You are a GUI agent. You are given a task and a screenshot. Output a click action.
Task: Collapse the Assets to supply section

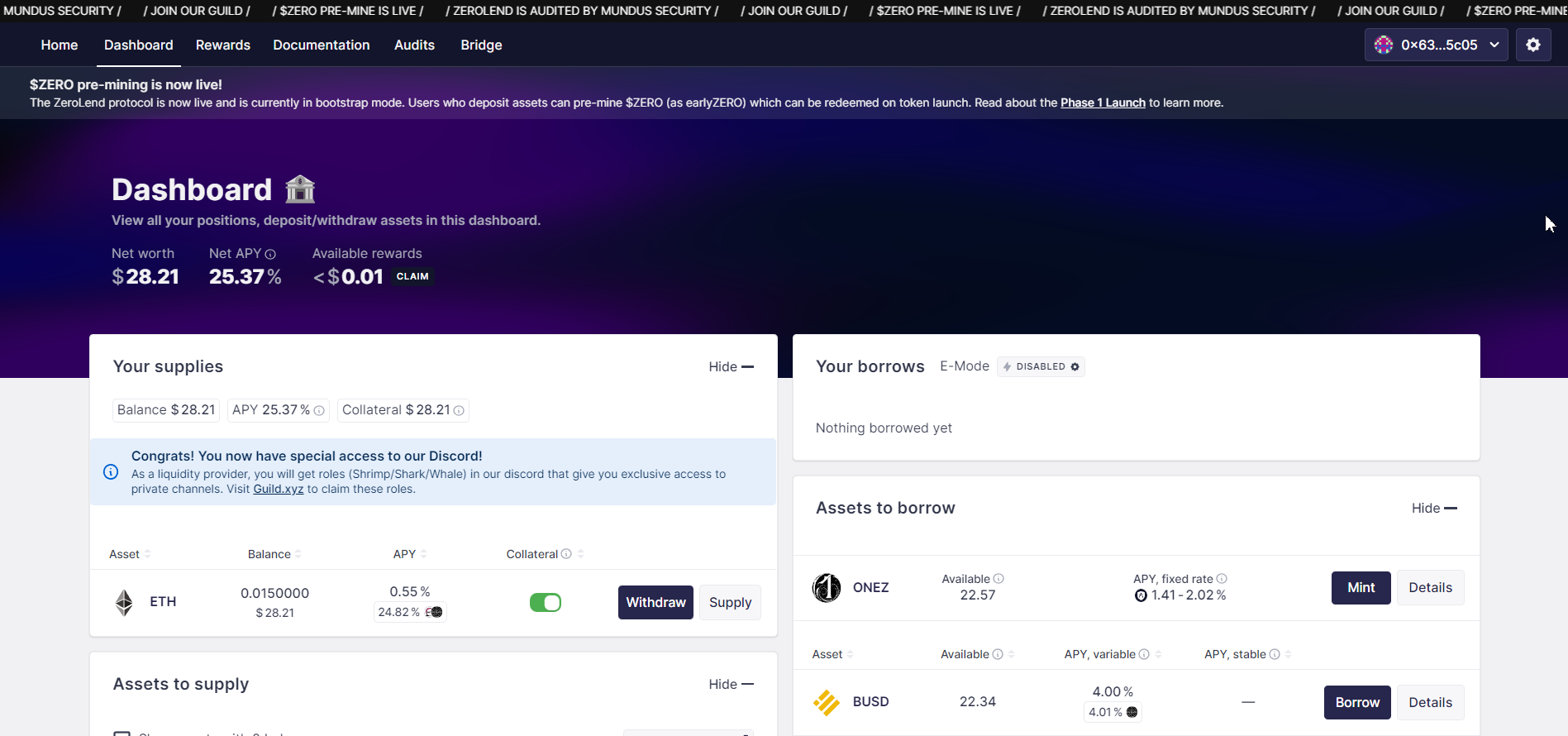click(x=732, y=684)
